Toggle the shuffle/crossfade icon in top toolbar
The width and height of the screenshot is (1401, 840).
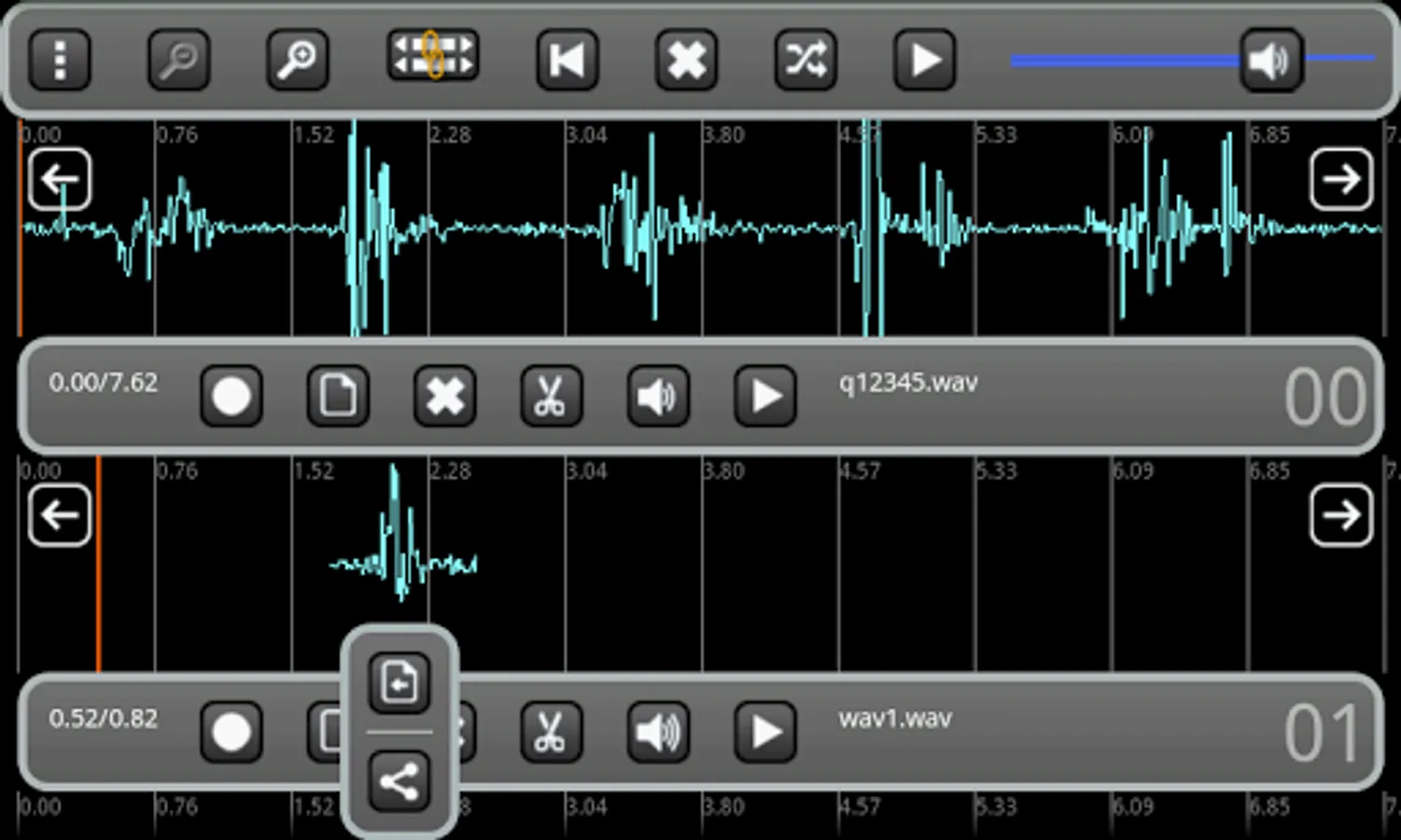[806, 61]
